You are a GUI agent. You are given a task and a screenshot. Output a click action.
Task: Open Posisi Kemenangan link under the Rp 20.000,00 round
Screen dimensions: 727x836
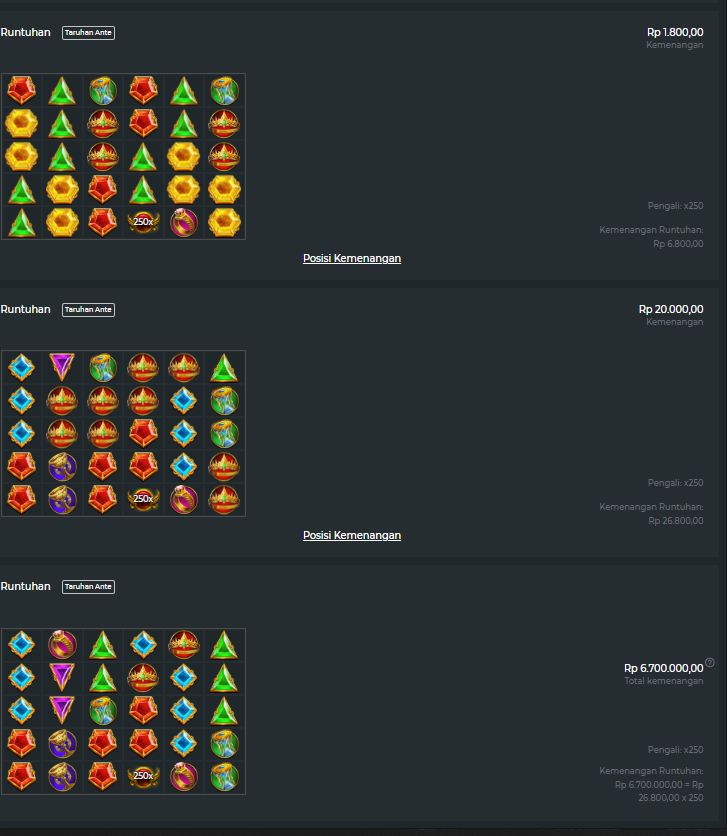point(352,535)
